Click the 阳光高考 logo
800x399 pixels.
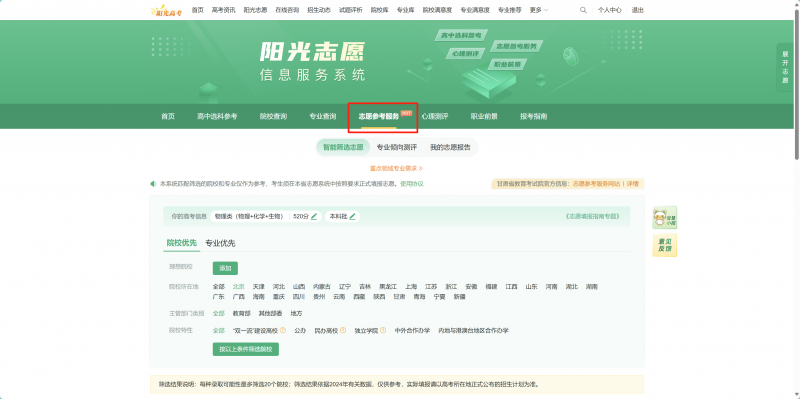pyautogui.click(x=167, y=10)
